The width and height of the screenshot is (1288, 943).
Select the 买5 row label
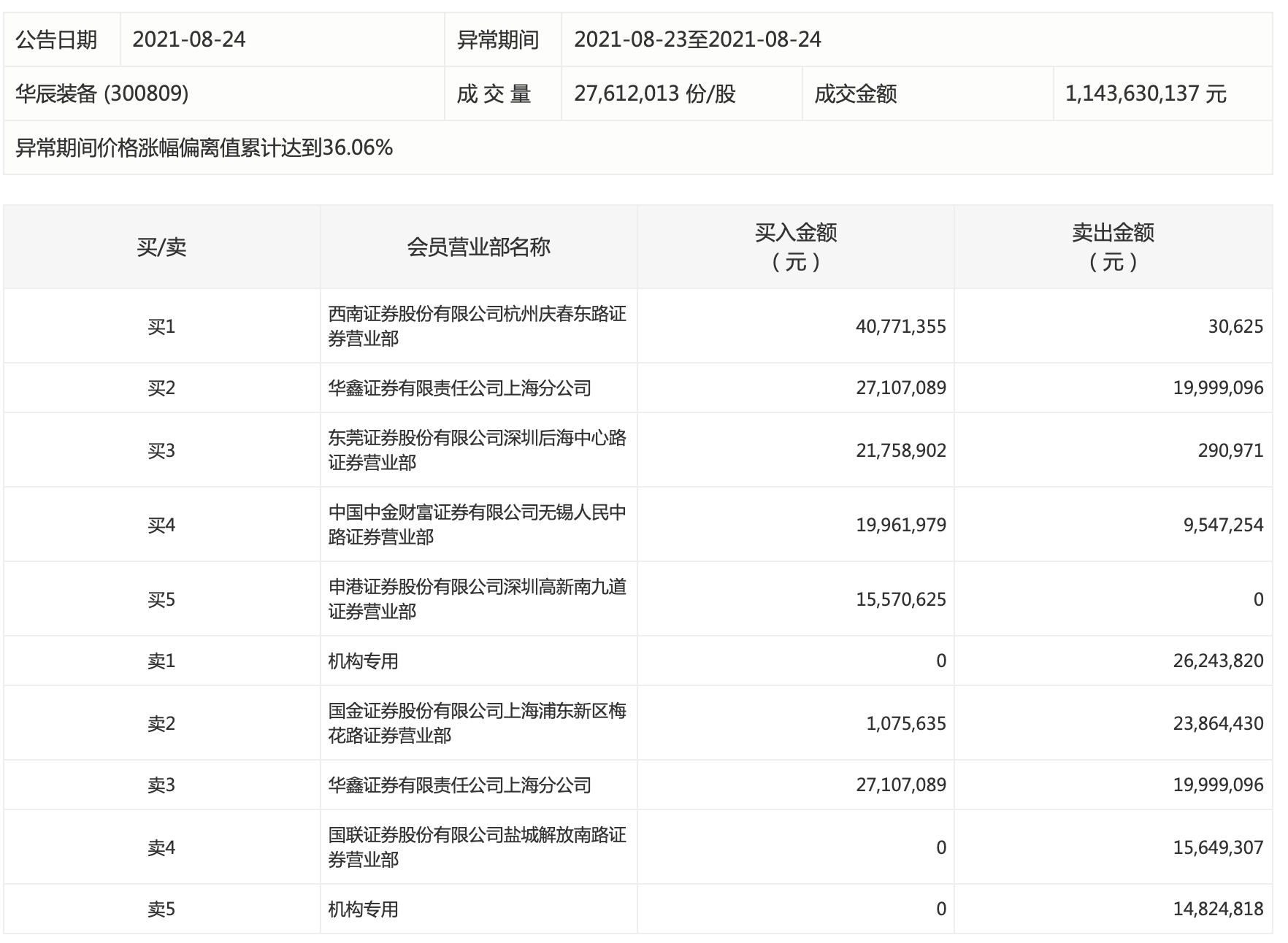pos(161,599)
